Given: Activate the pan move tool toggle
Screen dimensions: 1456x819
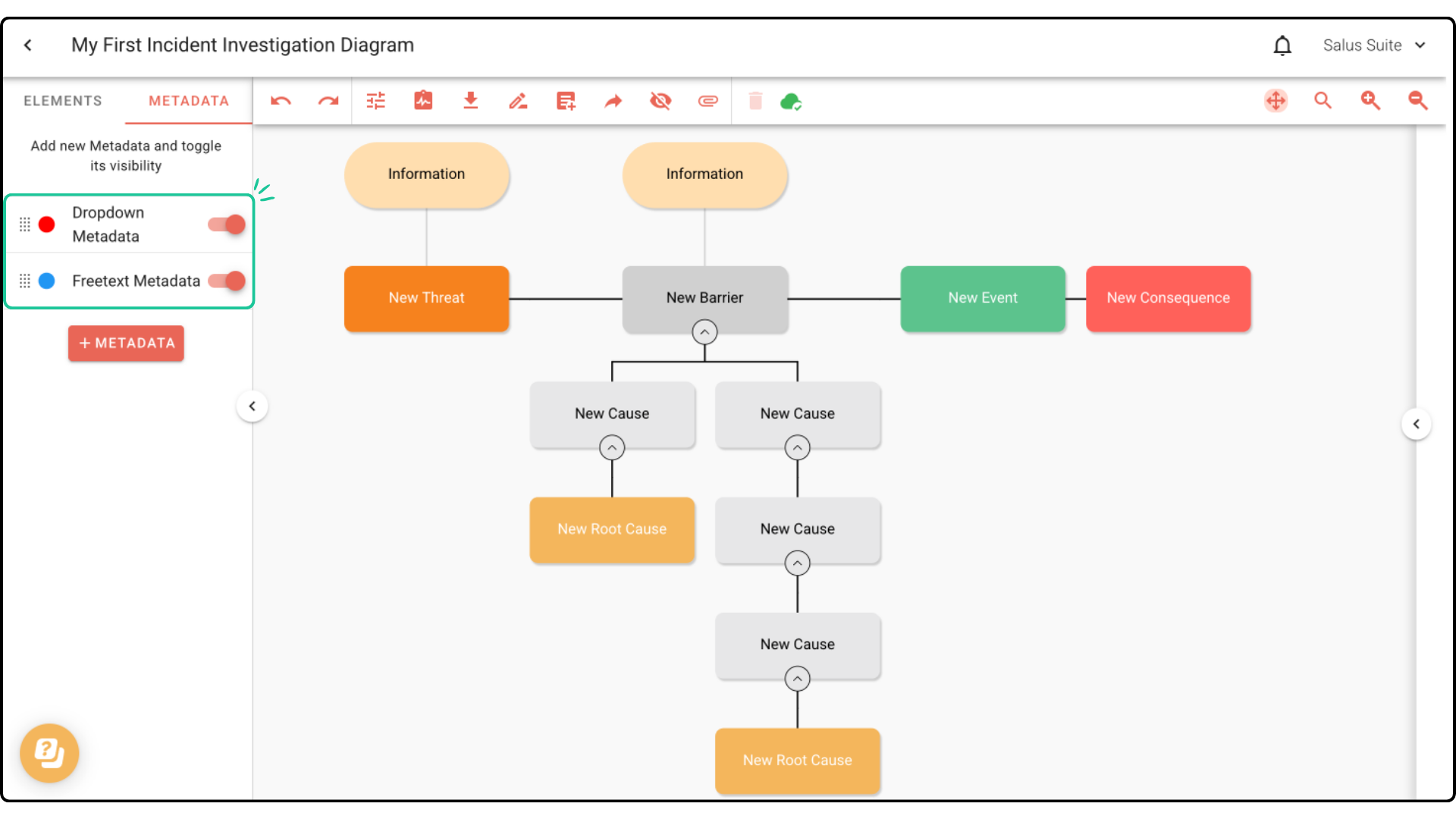Looking at the screenshot, I should click(x=1276, y=100).
